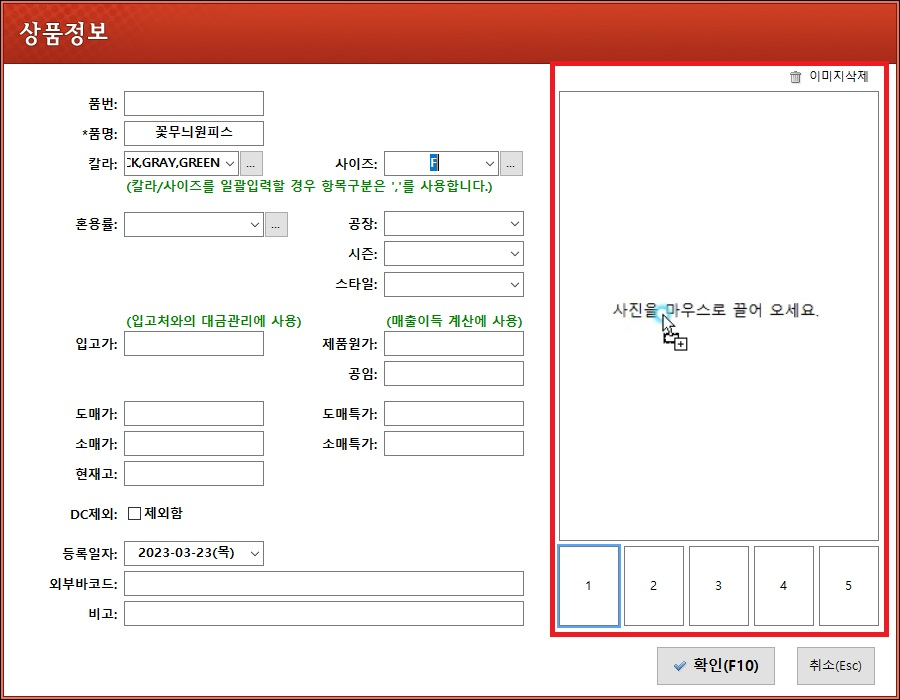Focus the 입고가 input field

tap(194, 344)
